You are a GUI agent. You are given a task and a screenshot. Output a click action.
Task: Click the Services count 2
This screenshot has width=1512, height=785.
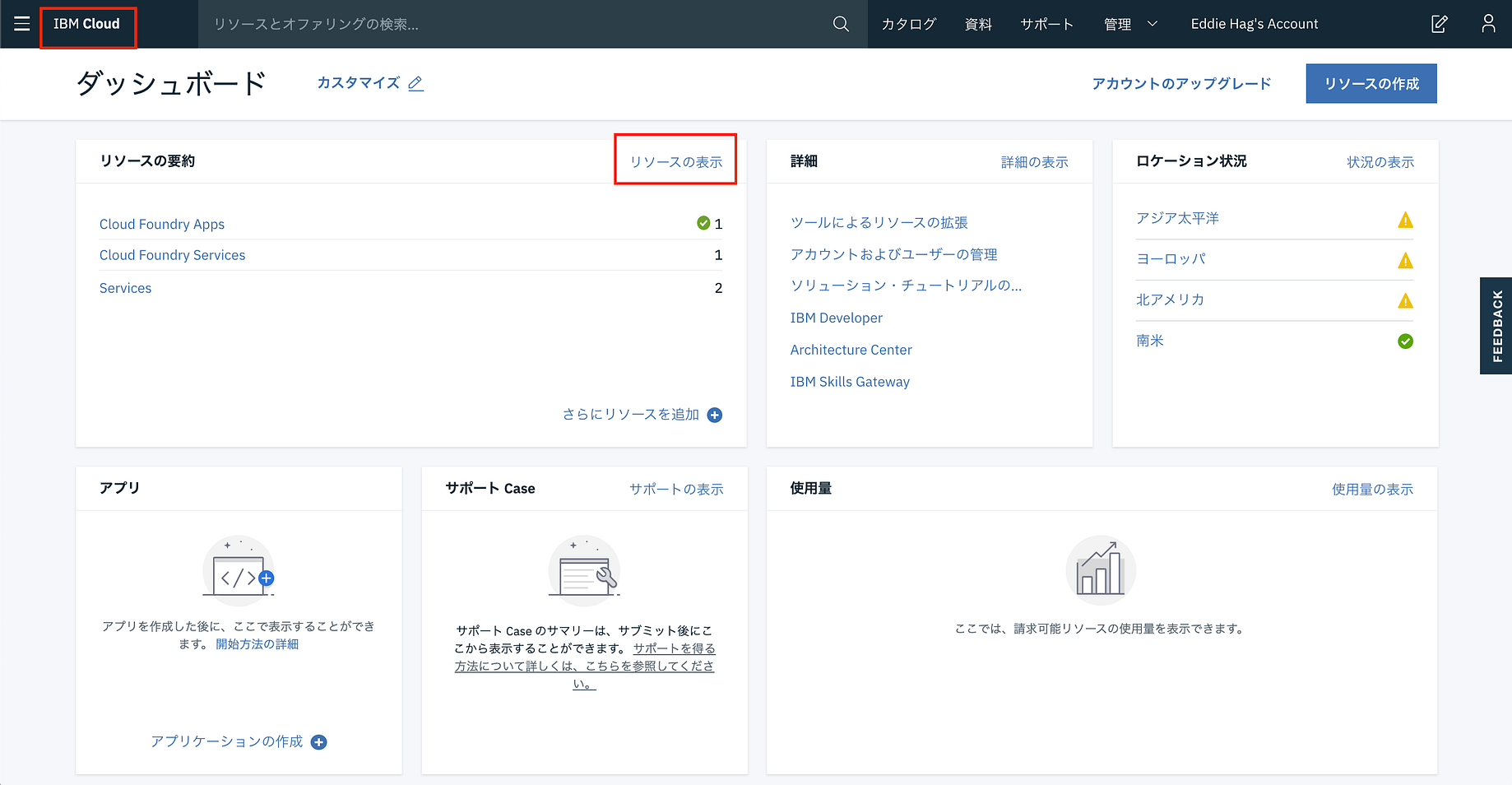click(x=718, y=288)
